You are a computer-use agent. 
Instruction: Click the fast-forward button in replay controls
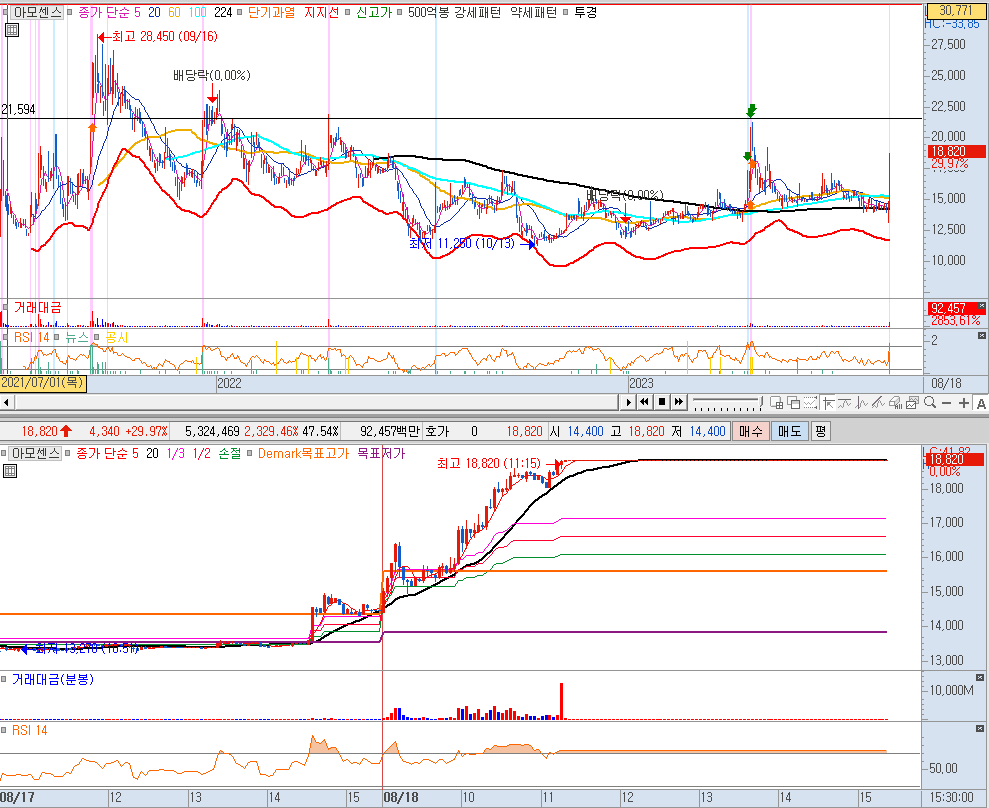pyautogui.click(x=679, y=402)
